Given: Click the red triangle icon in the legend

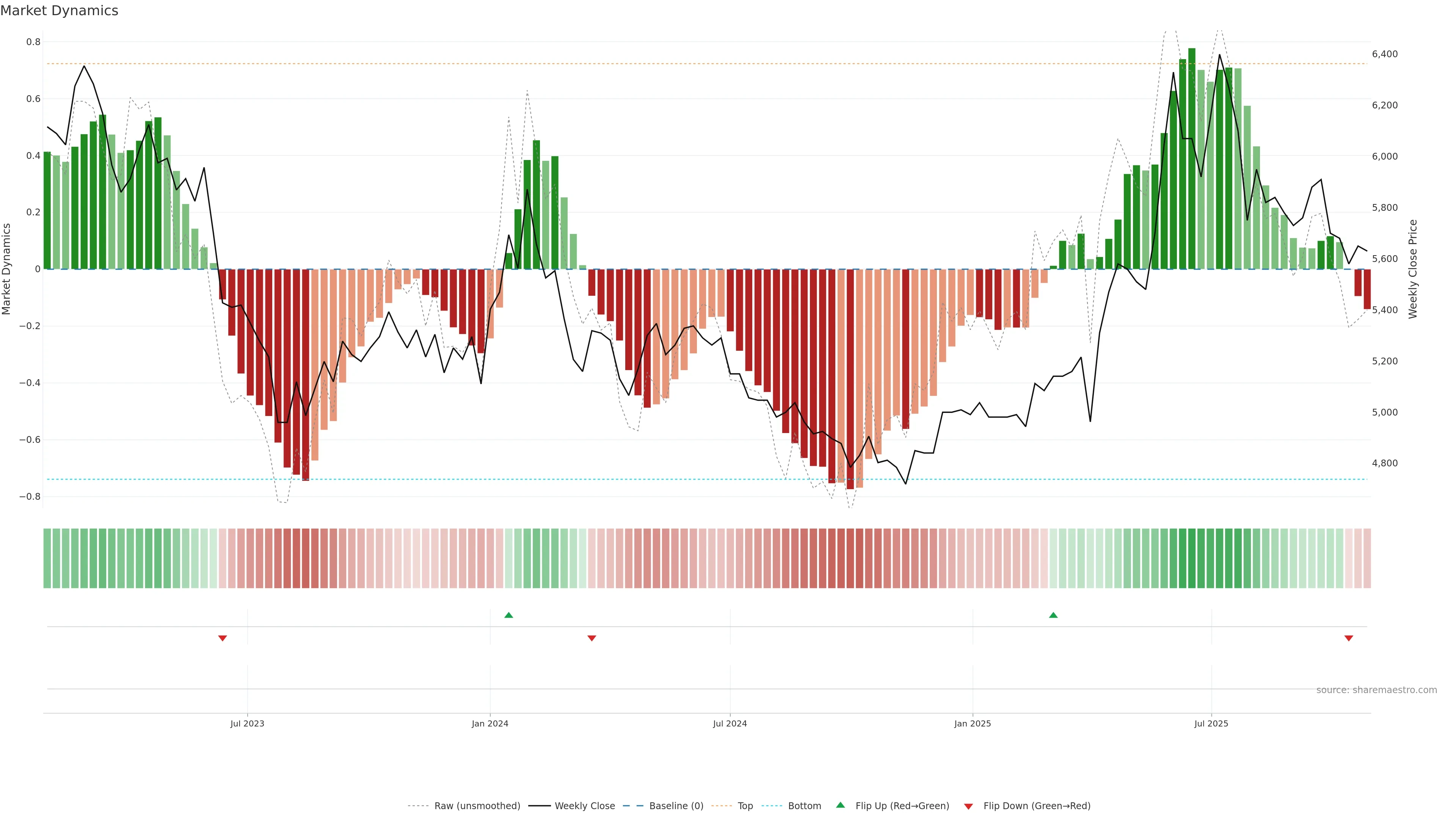Looking at the screenshot, I should (x=968, y=806).
